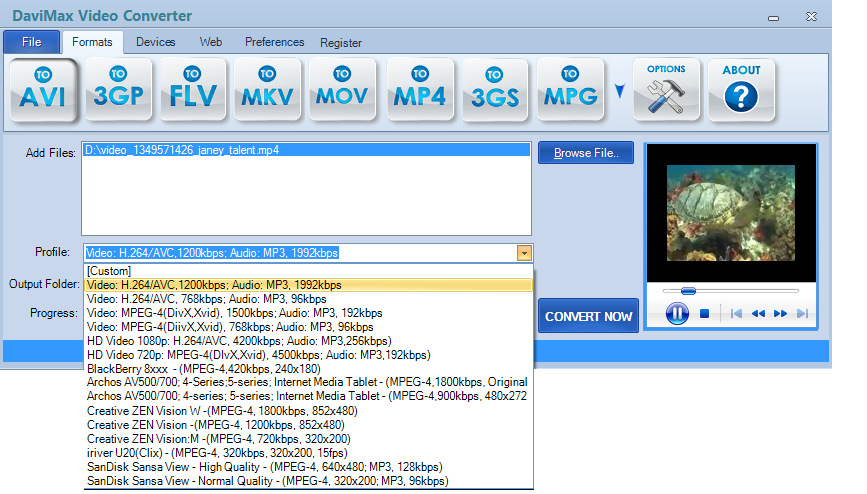
Task: Collapse the Profile dropdown arrow
Action: [x=524, y=253]
